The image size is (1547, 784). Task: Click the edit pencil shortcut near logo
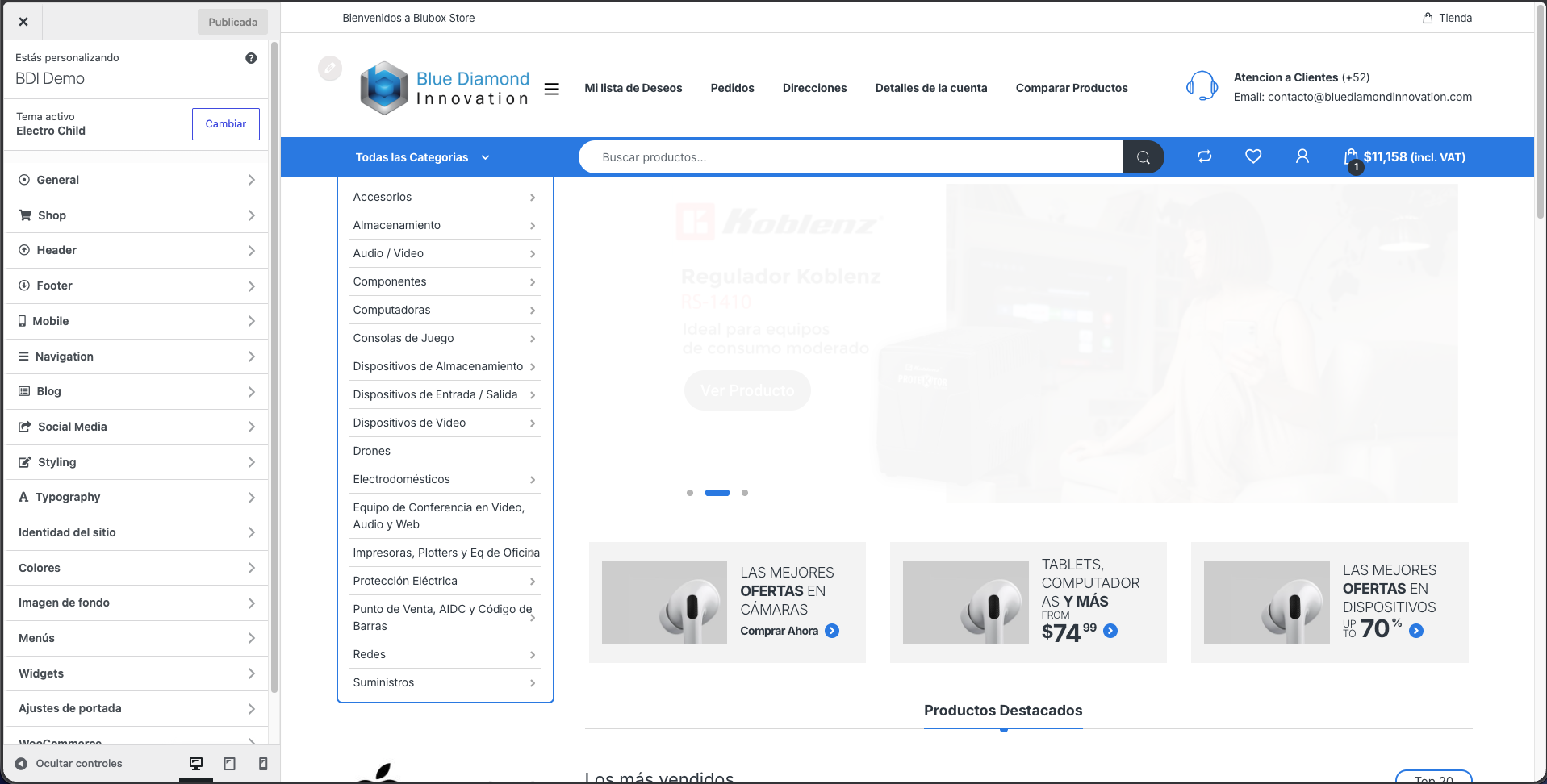pyautogui.click(x=330, y=69)
